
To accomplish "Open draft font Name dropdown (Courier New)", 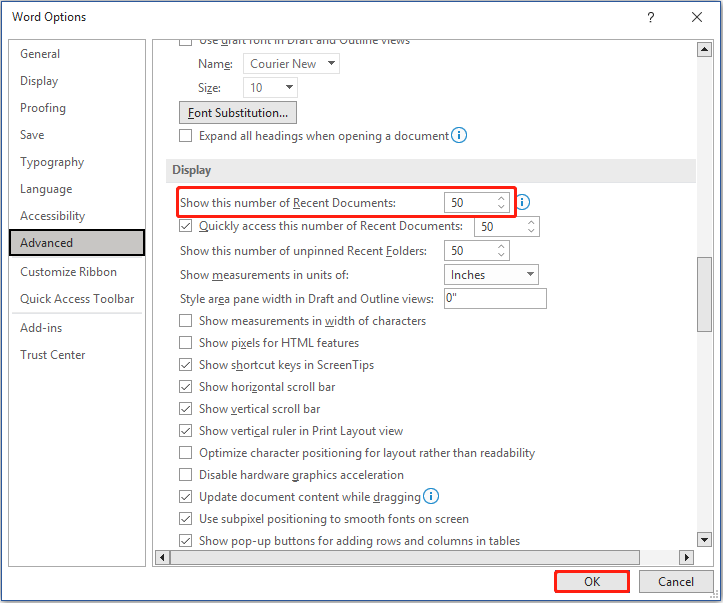I will (x=291, y=64).
